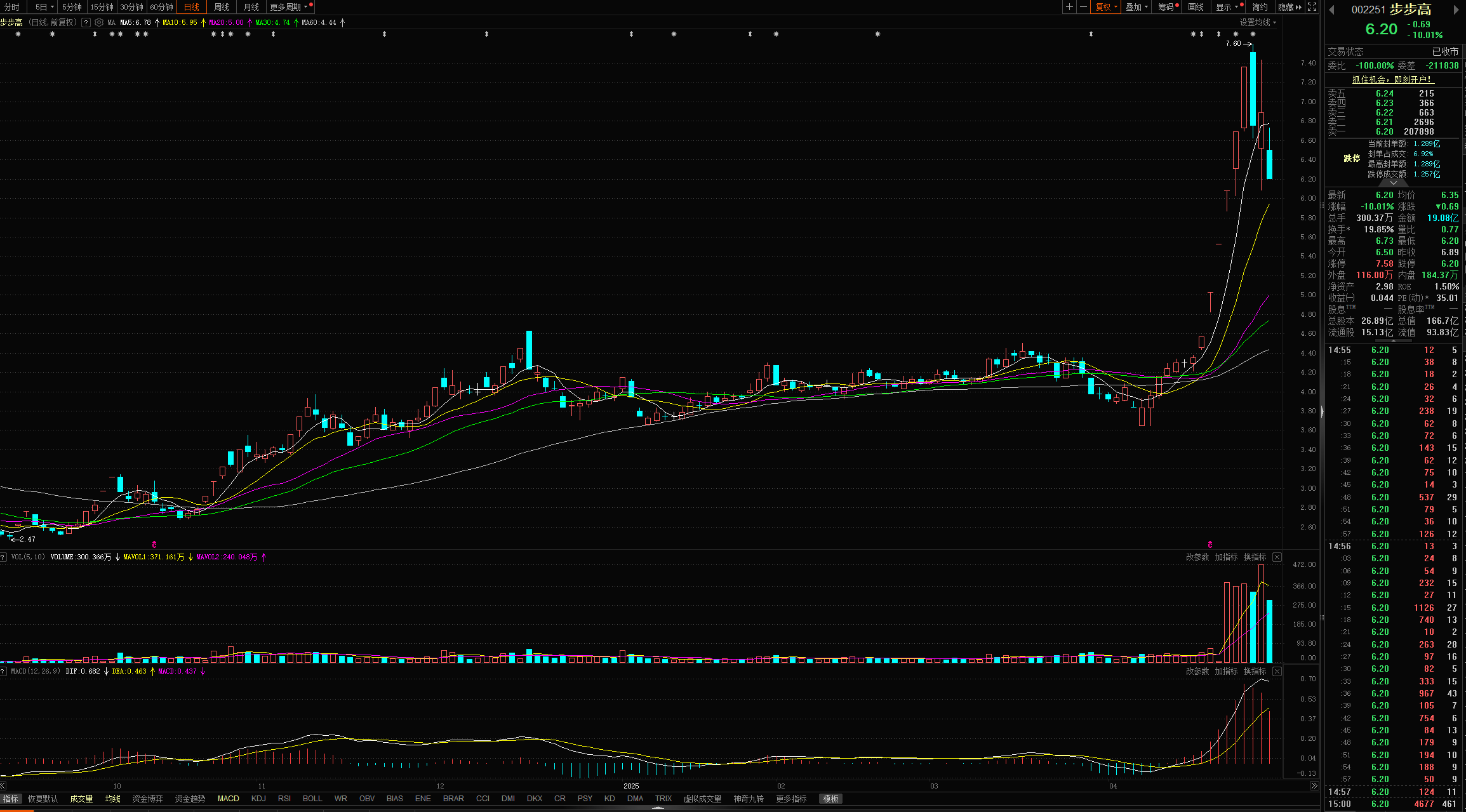This screenshot has width=1466, height=812.
Task: Open 复权 adjustment dropdown
Action: [1107, 7]
